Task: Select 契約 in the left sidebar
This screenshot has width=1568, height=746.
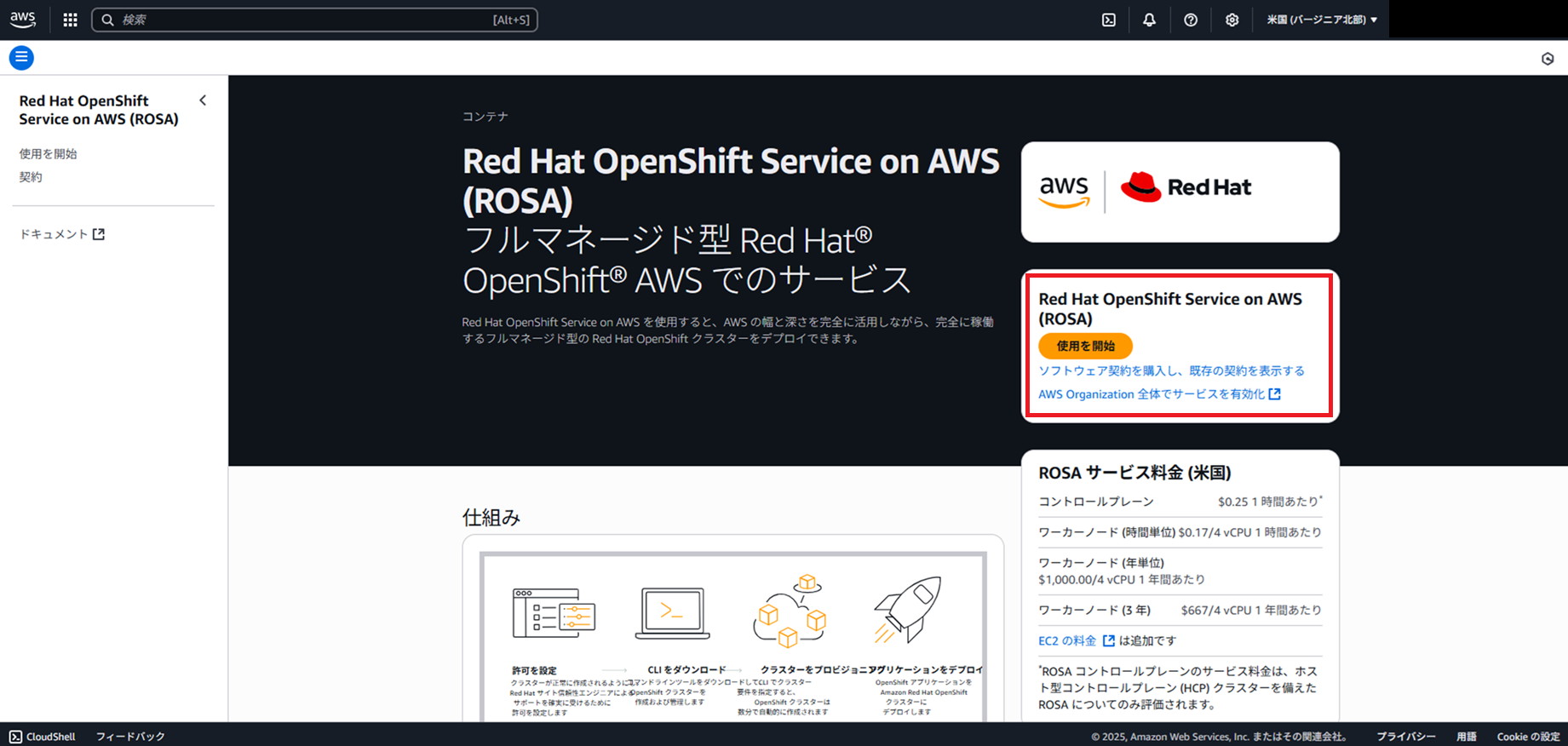Action: [31, 177]
